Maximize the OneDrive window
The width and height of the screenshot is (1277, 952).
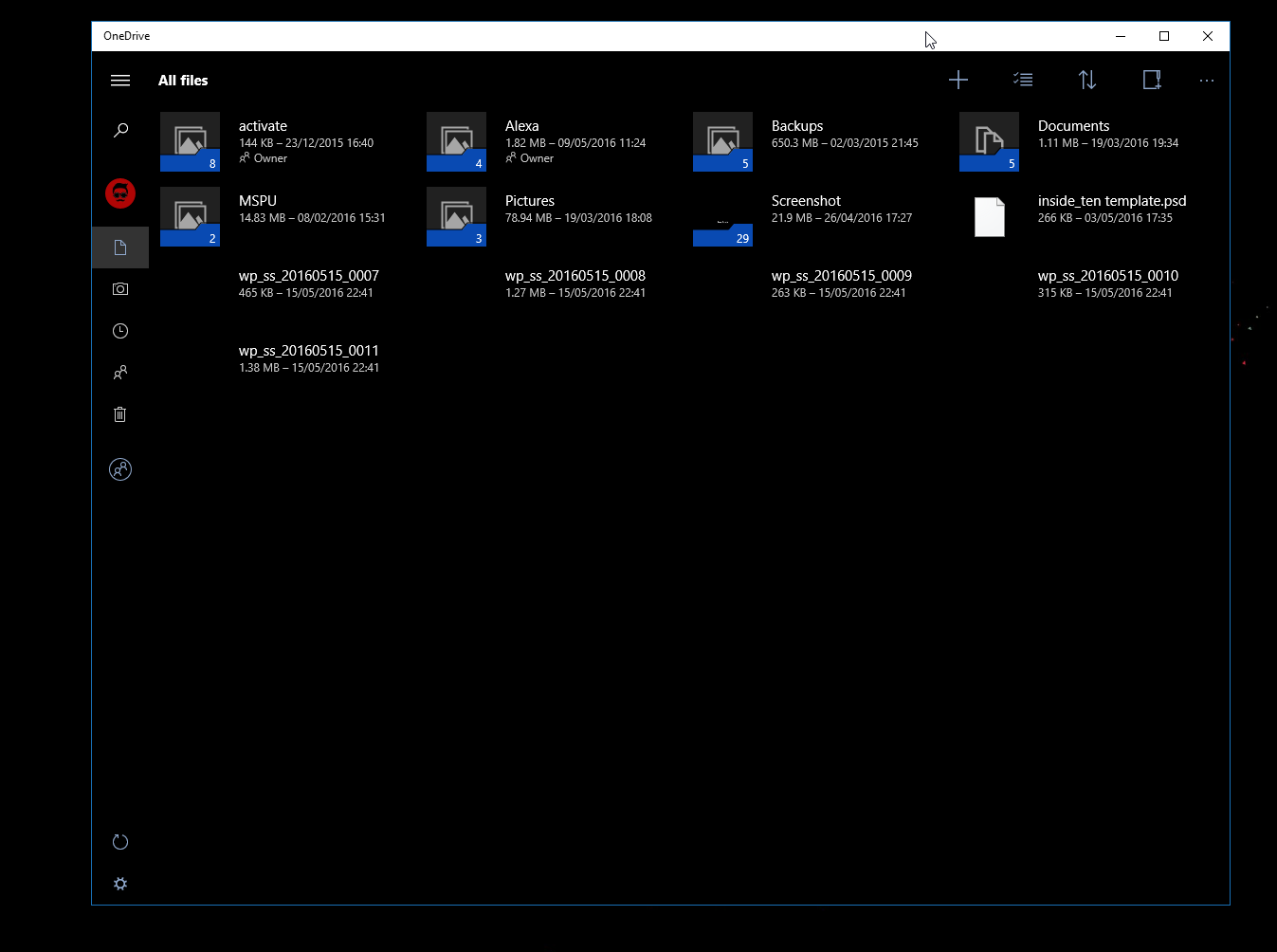point(1164,36)
